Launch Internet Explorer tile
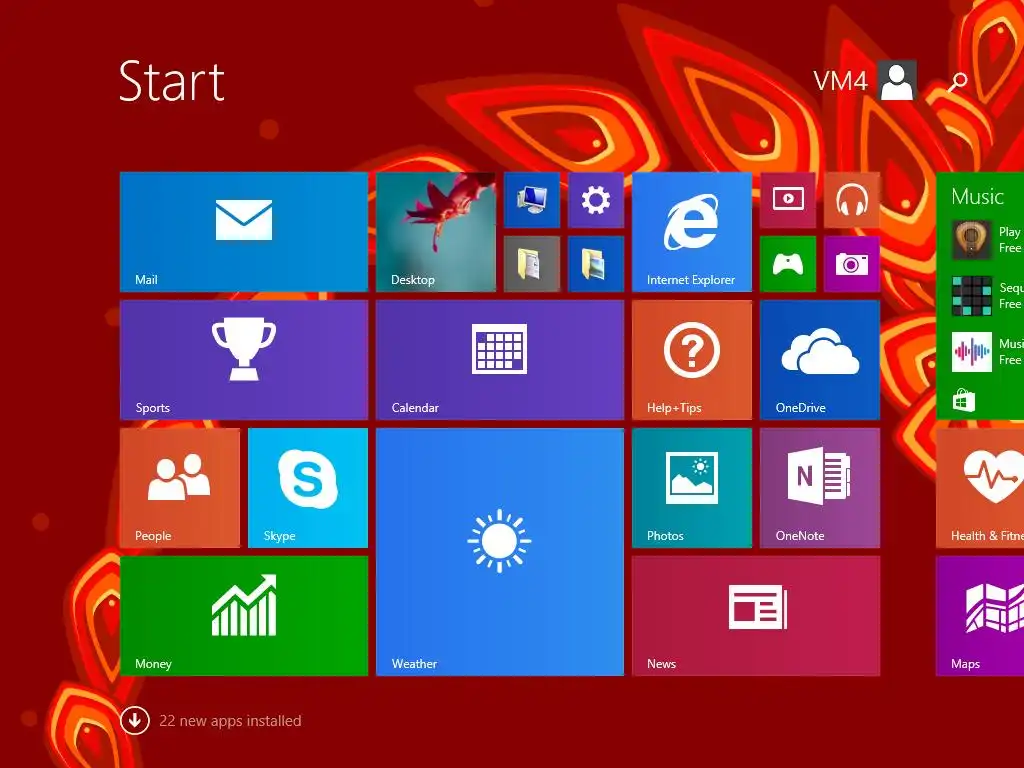The height and width of the screenshot is (768, 1024). coord(692,232)
